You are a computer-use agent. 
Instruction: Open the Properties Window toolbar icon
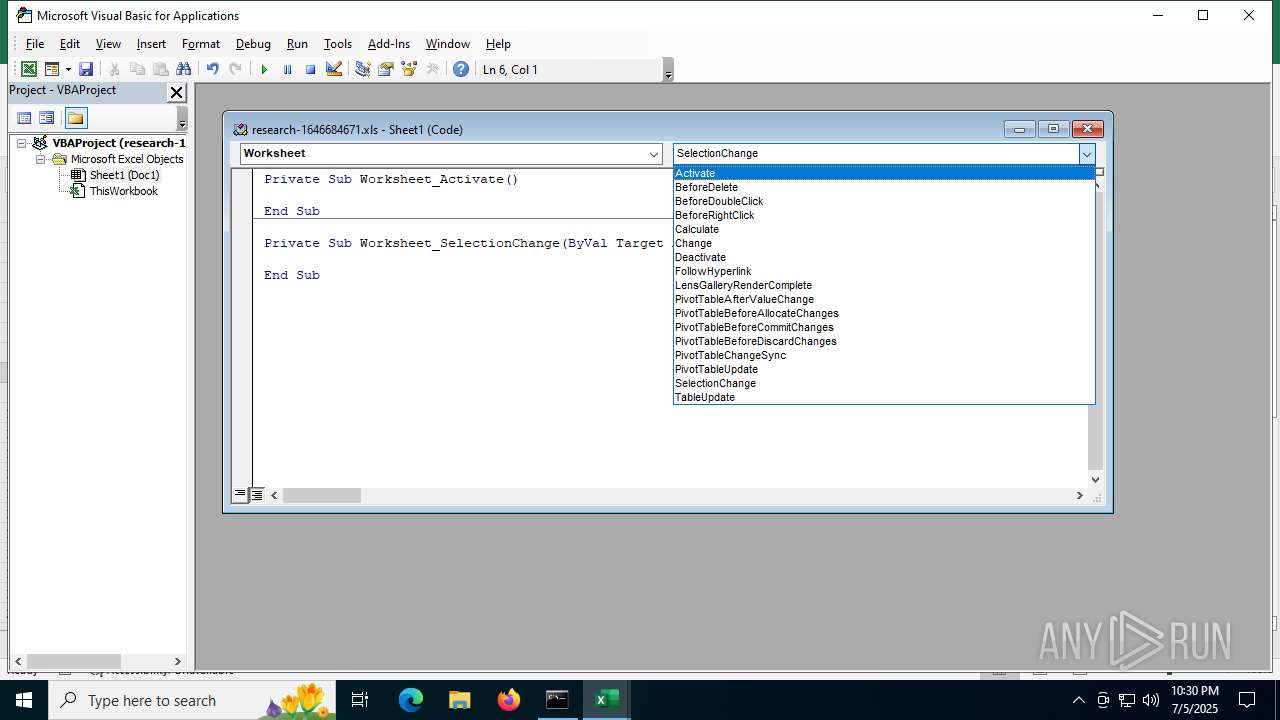[385, 69]
